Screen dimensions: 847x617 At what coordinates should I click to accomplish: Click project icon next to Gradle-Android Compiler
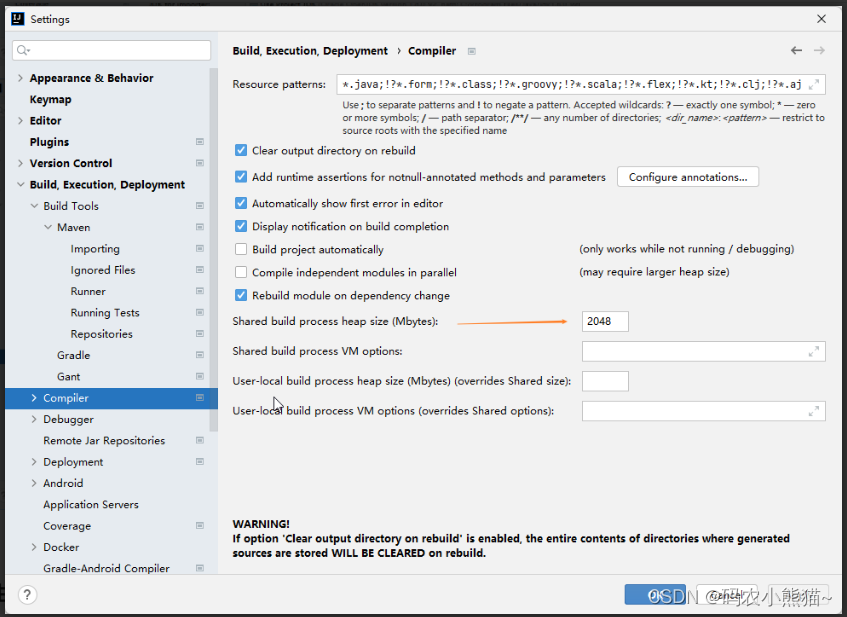click(200, 568)
